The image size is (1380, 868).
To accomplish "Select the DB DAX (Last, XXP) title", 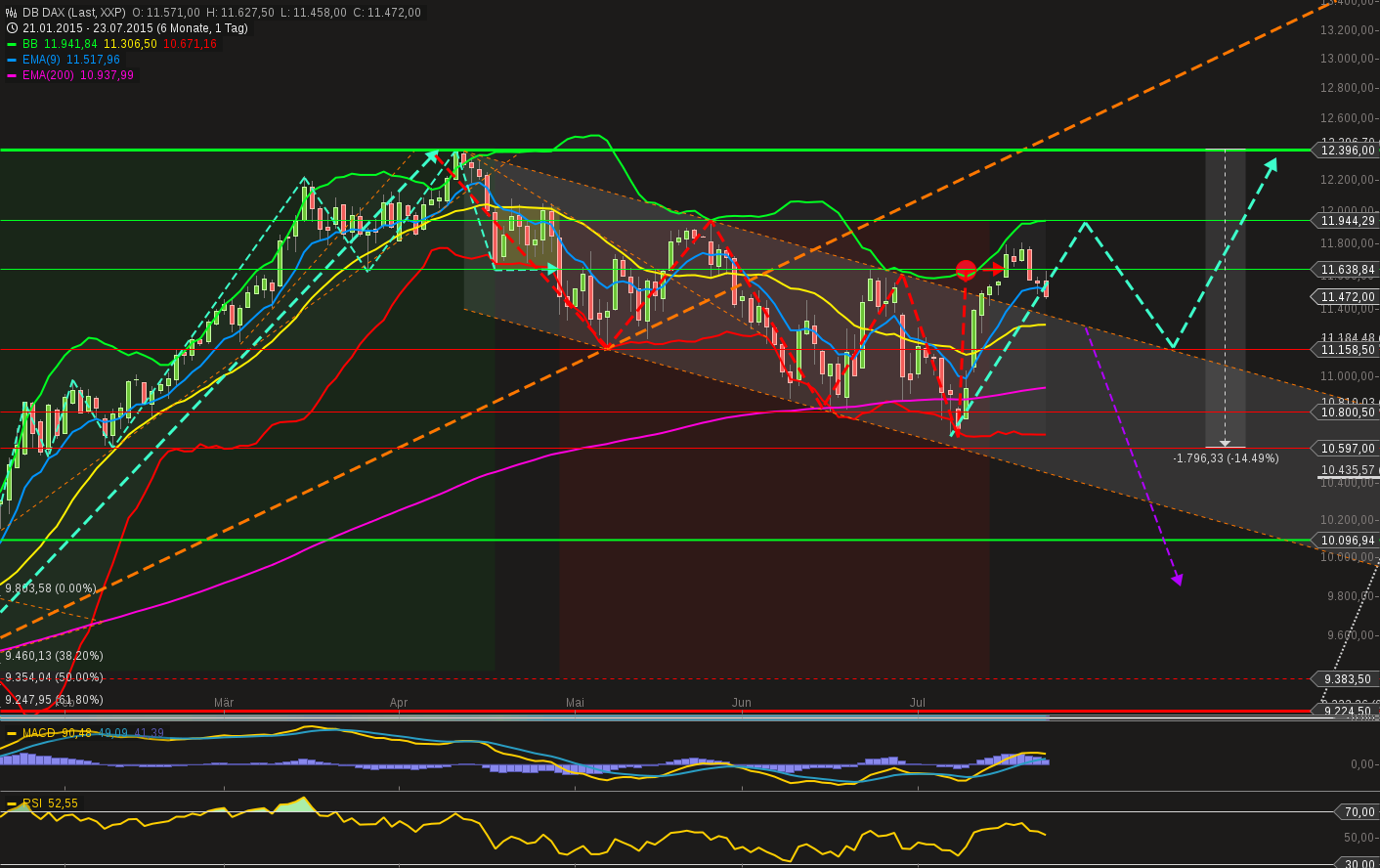I will tap(74, 13).
